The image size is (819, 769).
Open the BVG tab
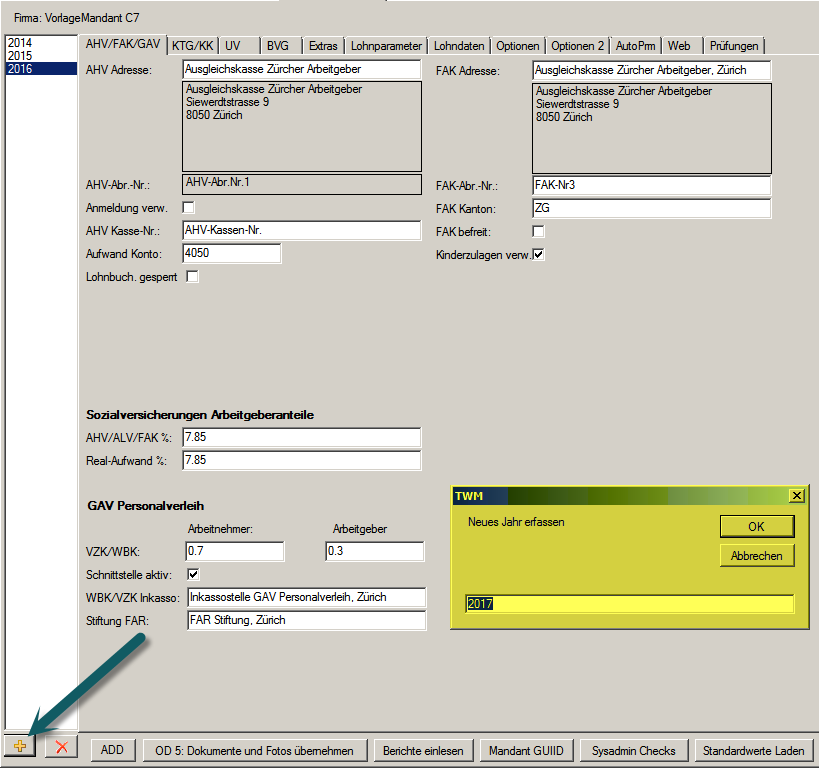[277, 46]
